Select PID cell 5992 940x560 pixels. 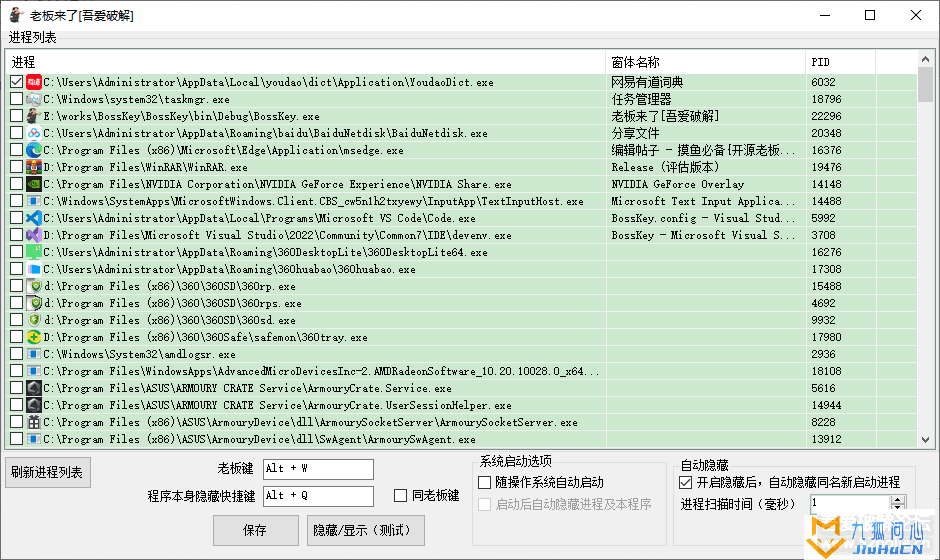pyautogui.click(x=823, y=218)
